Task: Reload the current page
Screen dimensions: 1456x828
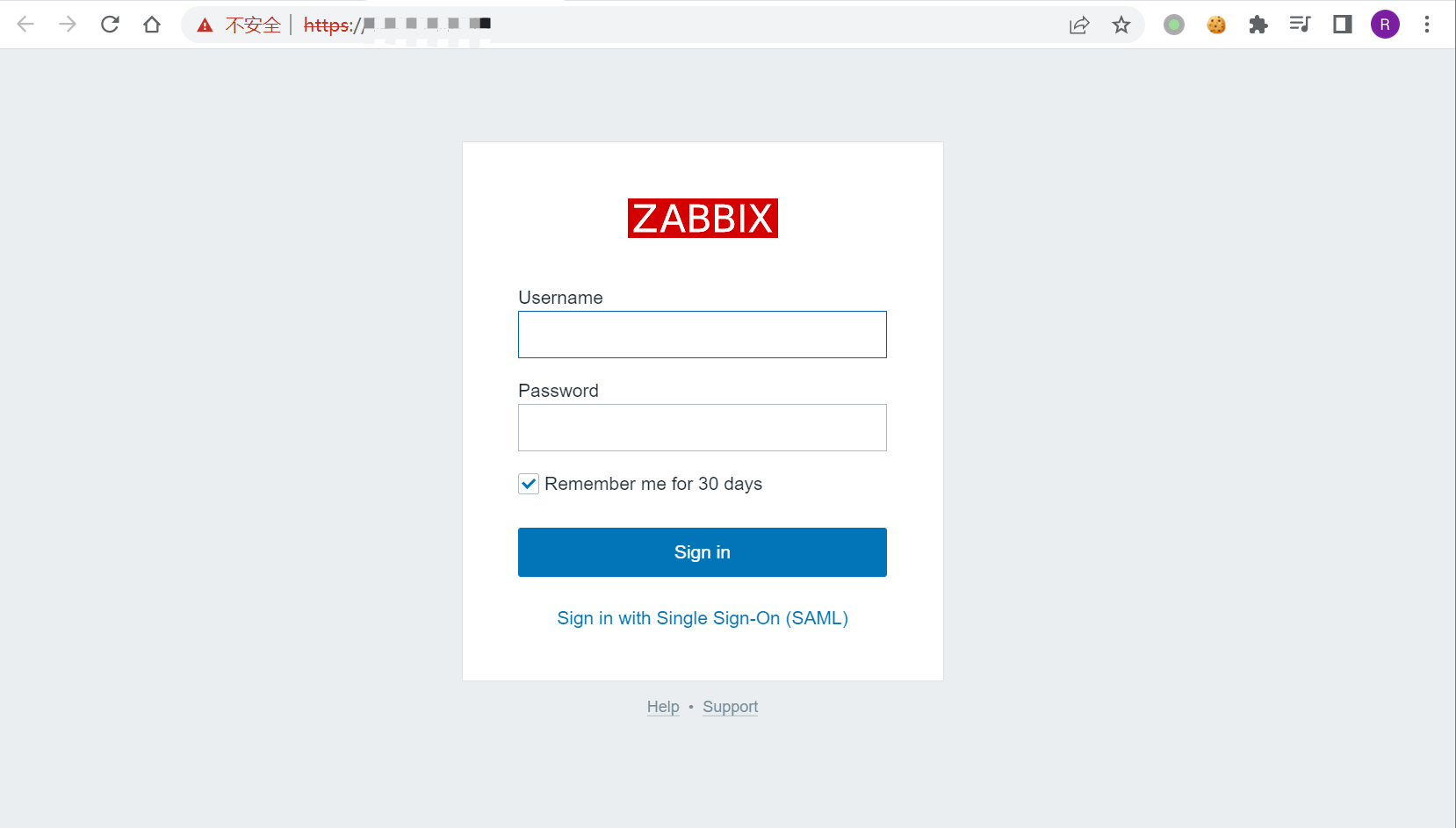Action: coord(110,25)
